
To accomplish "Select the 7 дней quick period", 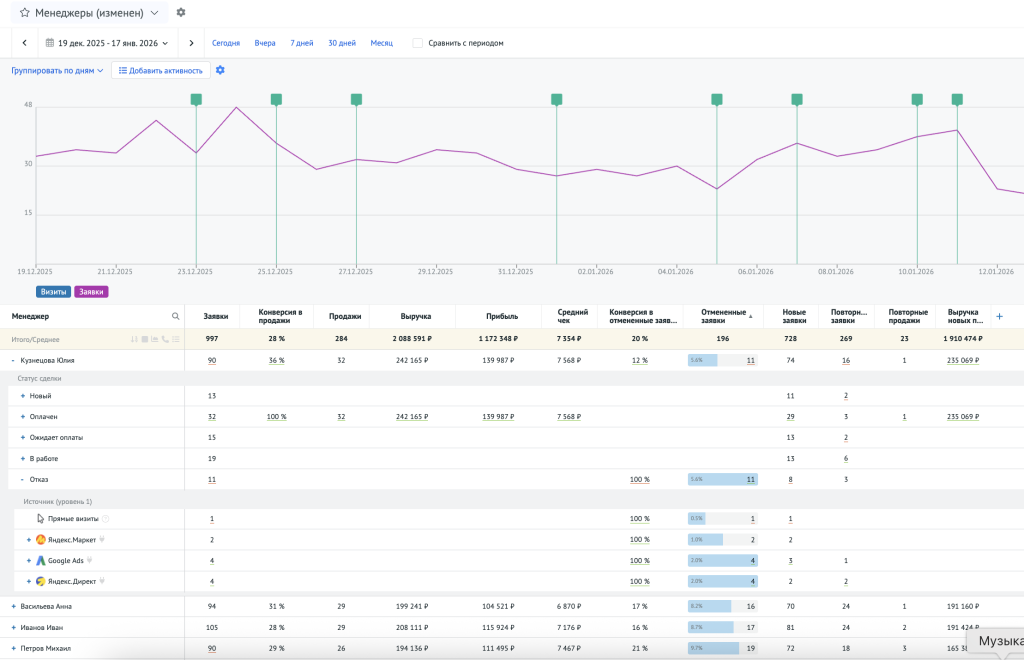I will (x=301, y=43).
